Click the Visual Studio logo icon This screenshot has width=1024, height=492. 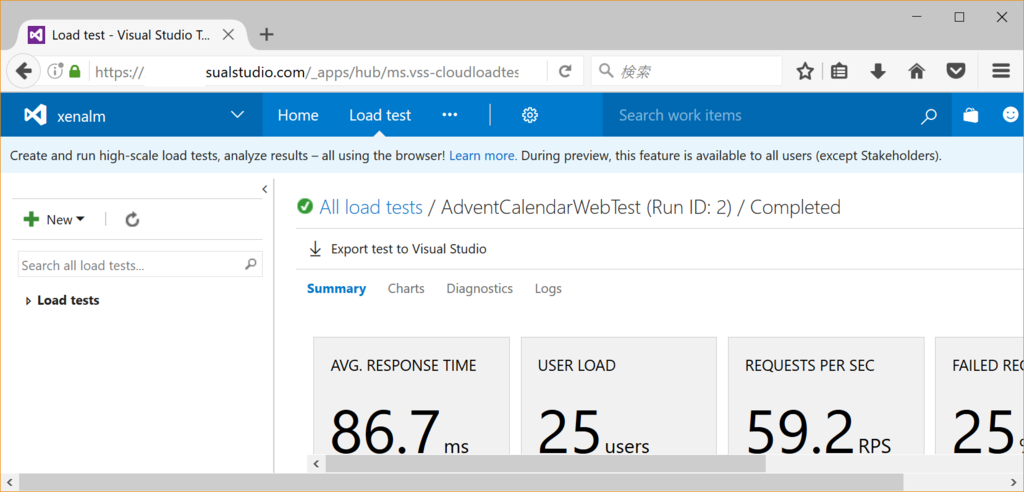click(x=35, y=116)
